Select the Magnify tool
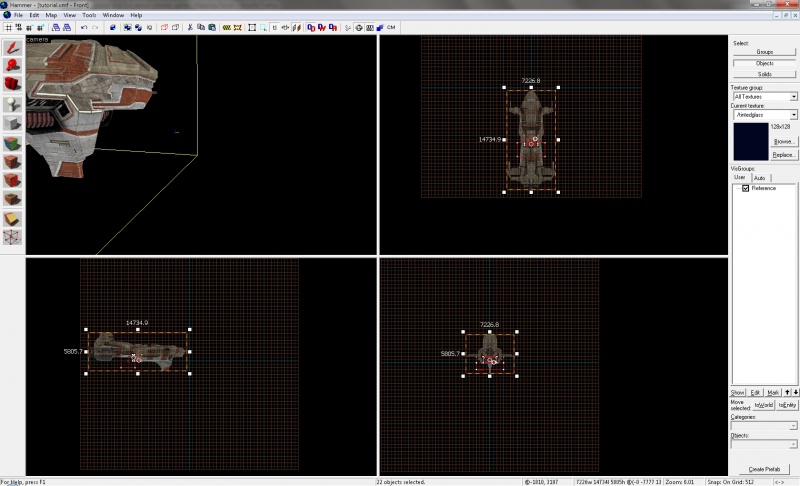This screenshot has height=486, width=800. [x=12, y=65]
